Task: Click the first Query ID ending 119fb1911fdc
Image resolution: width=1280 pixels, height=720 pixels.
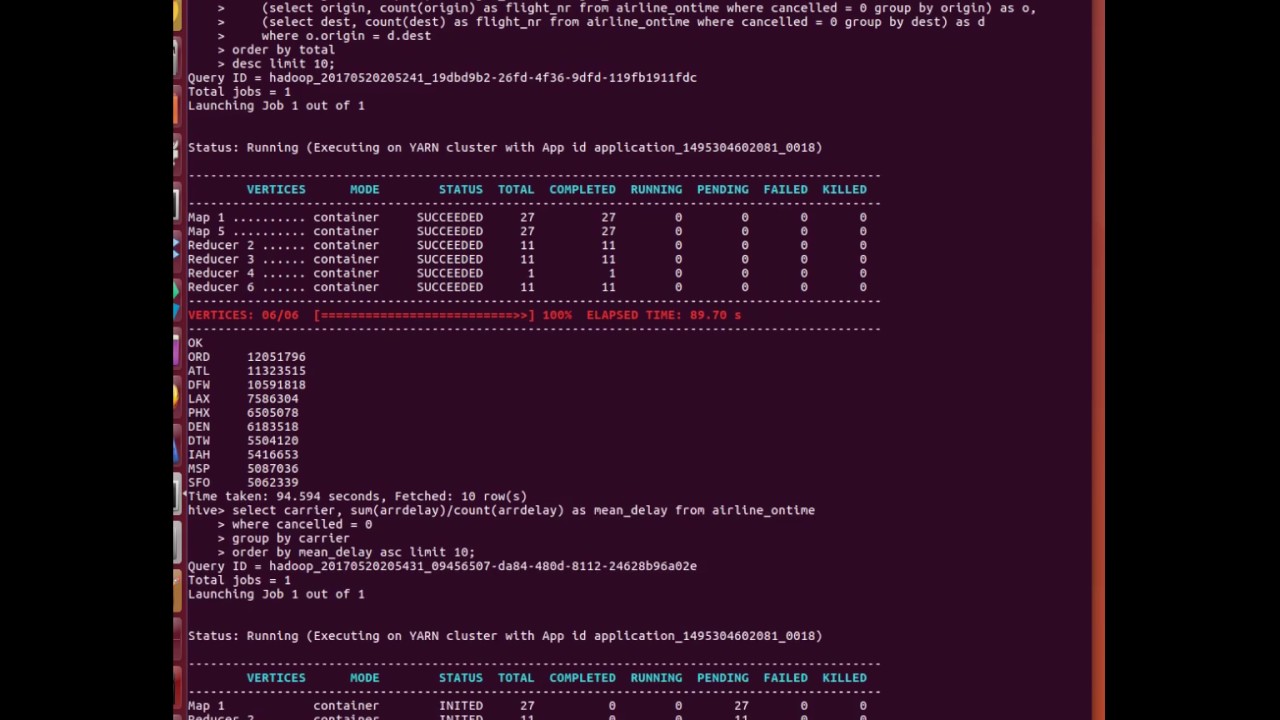Action: (x=442, y=77)
